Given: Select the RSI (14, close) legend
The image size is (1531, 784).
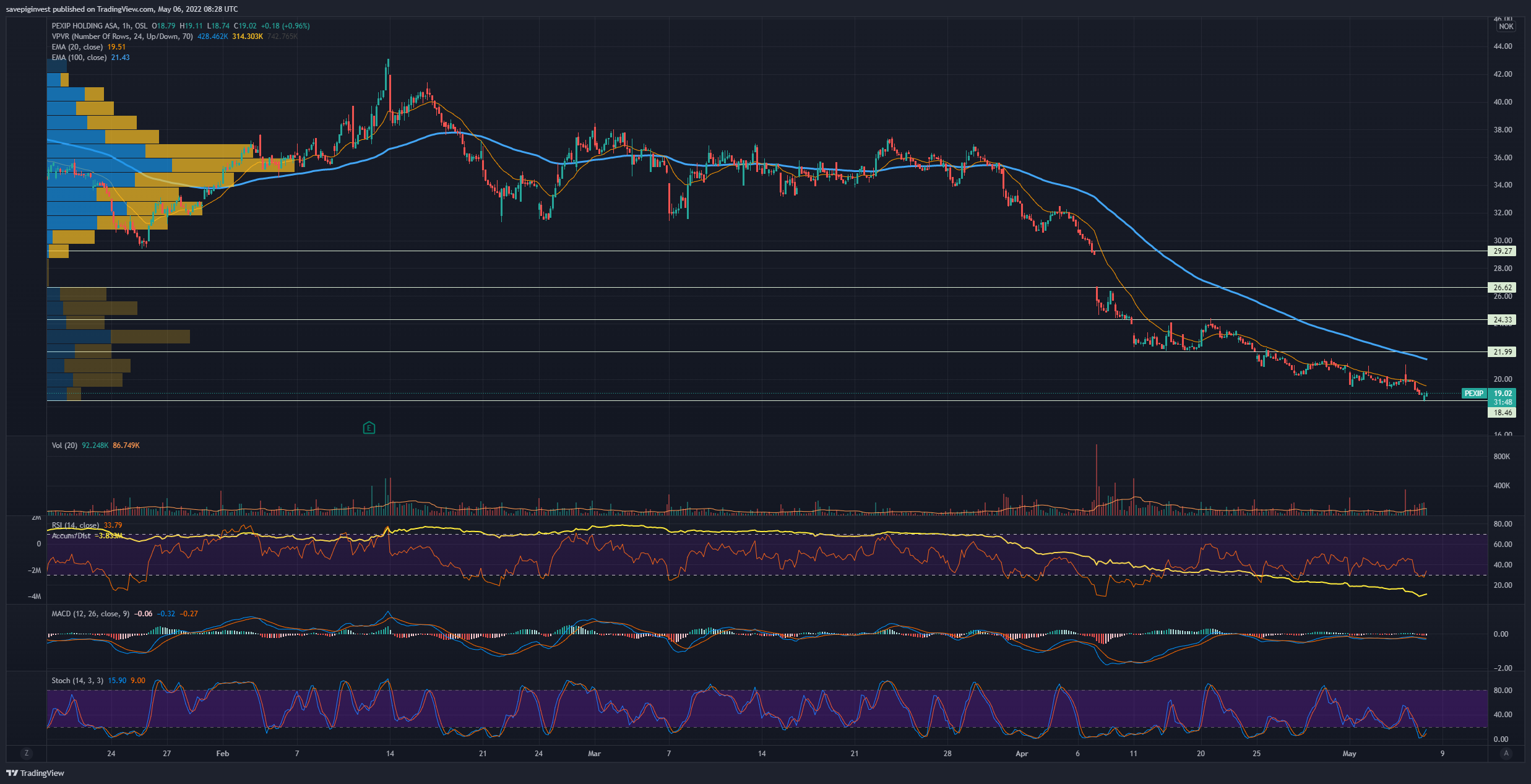Looking at the screenshot, I should click(75, 525).
